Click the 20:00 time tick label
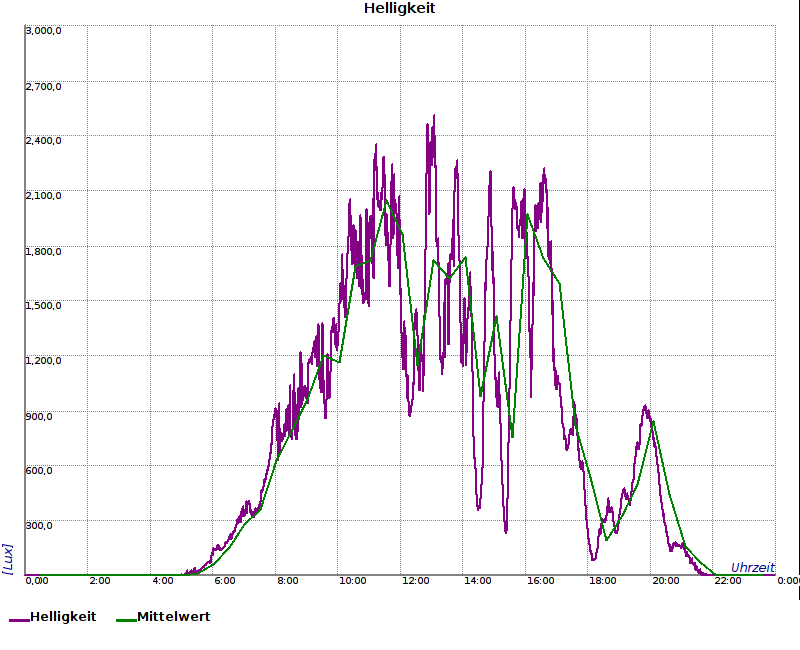Screen dimensions: 800x650 click(x=665, y=581)
